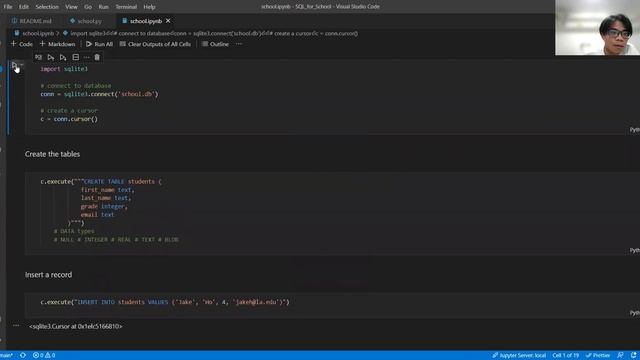Open the output cell ellipsis menu

point(16,325)
